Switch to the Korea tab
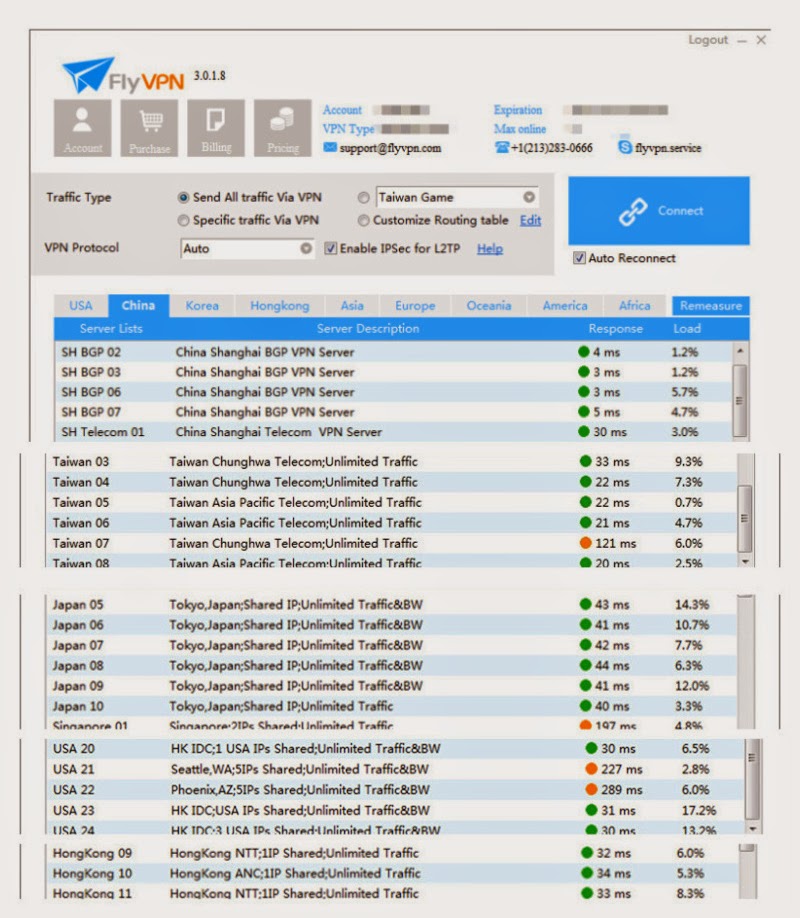 click(202, 306)
